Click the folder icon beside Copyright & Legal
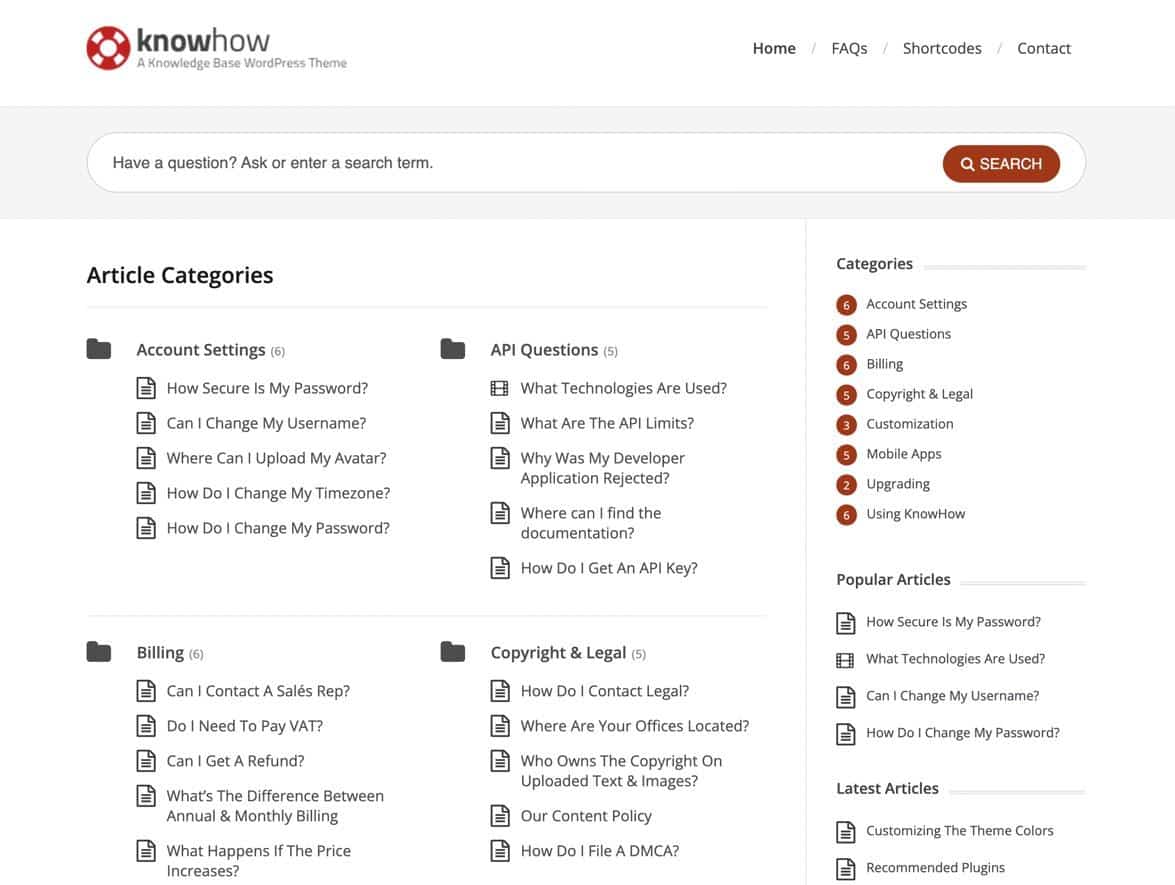The width and height of the screenshot is (1175, 885). tap(451, 650)
